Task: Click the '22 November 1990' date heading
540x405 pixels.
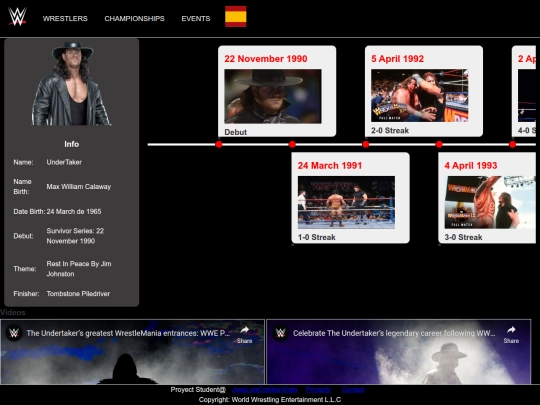Action: point(266,59)
